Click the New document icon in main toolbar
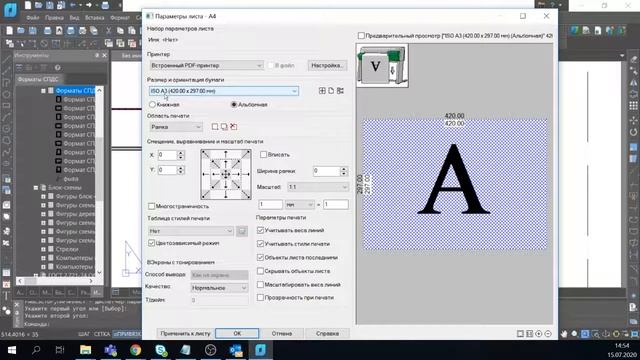Viewport: 640px width, 360px height. tap(9, 31)
